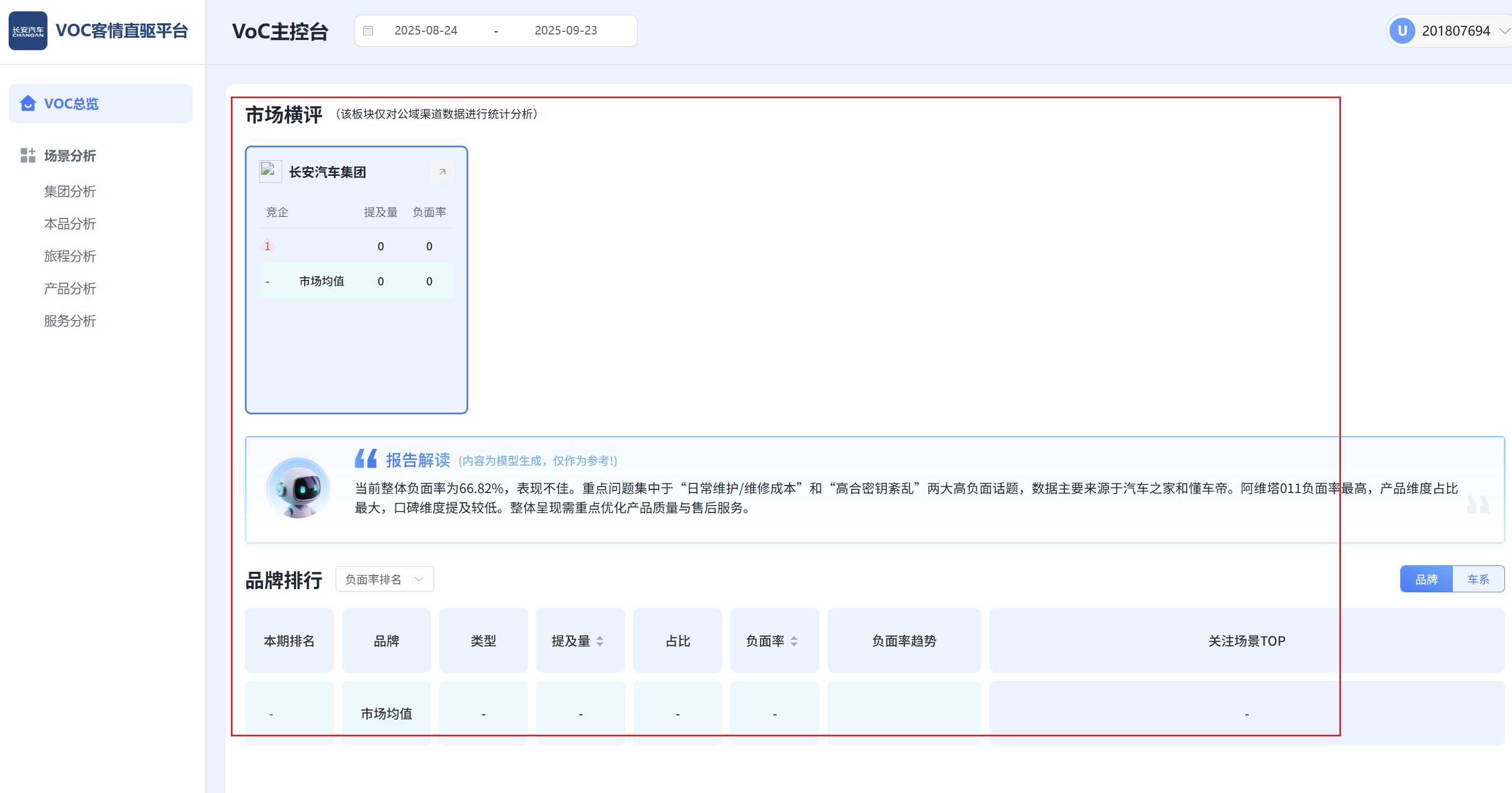1512x793 pixels.
Task: Open 集团分析 in sidebar
Action: [x=70, y=192]
